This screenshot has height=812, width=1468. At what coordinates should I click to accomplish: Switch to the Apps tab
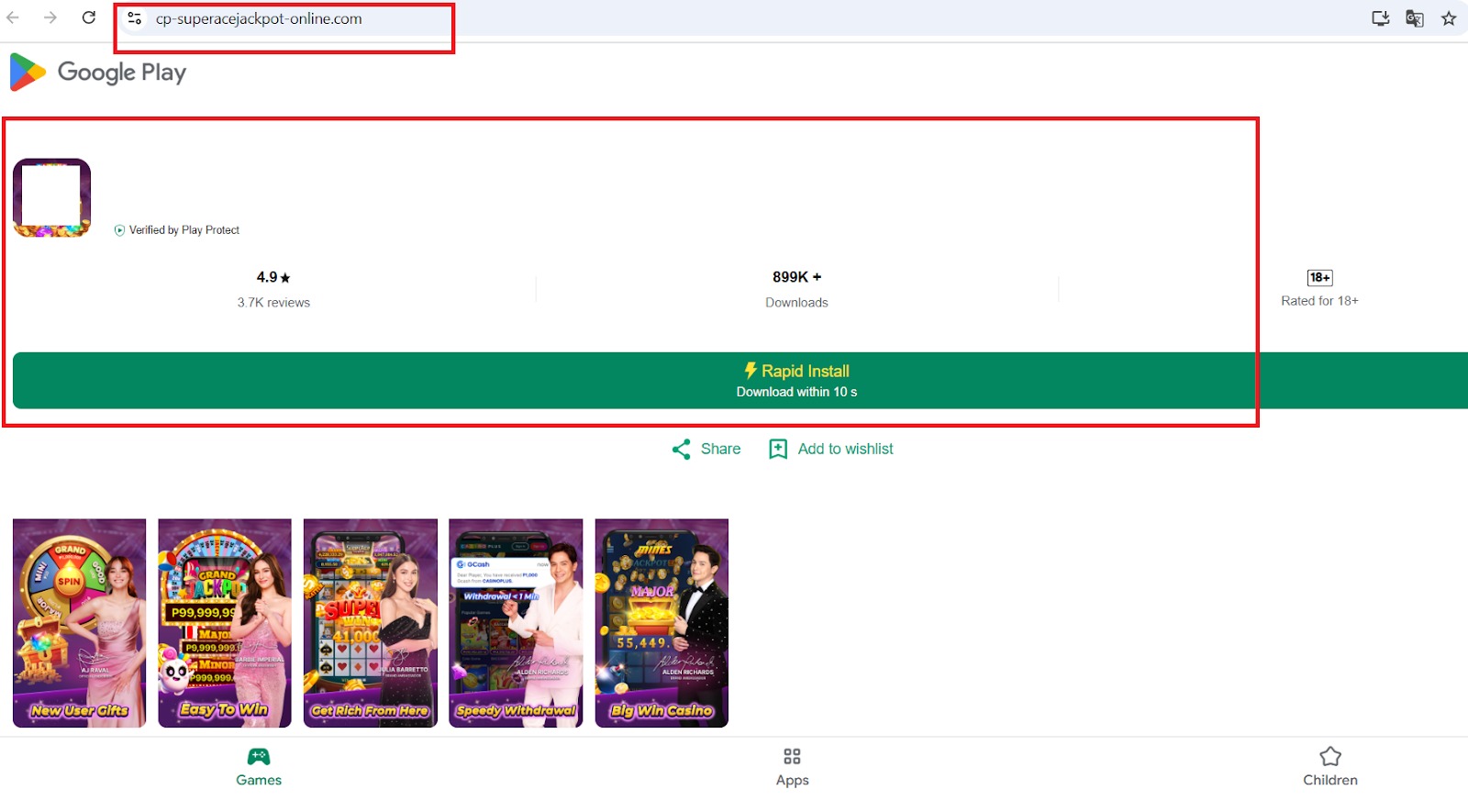coord(793,767)
